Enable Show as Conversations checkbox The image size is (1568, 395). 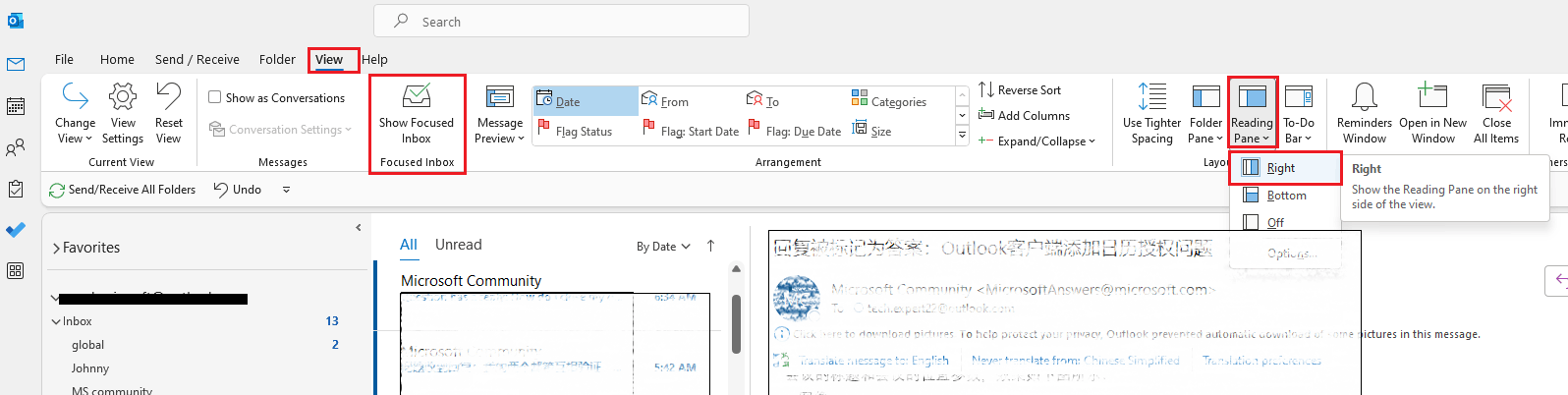[215, 97]
